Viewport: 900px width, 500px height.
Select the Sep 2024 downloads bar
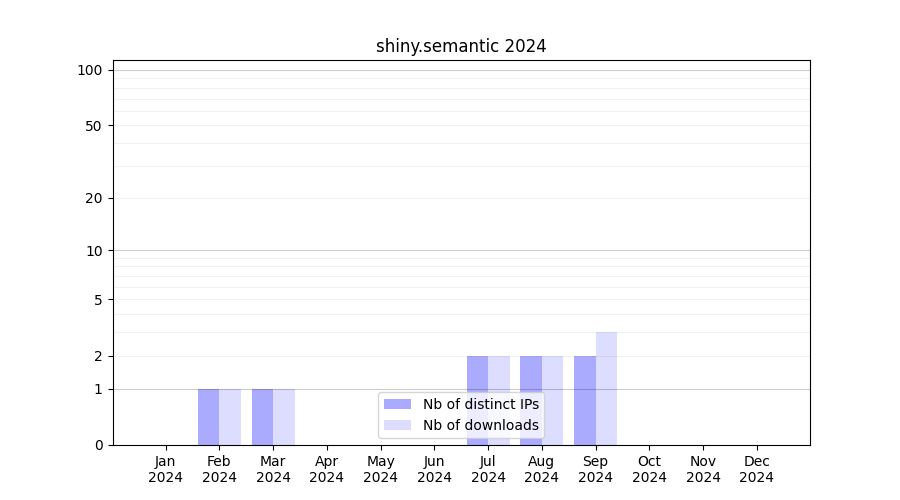606,388
